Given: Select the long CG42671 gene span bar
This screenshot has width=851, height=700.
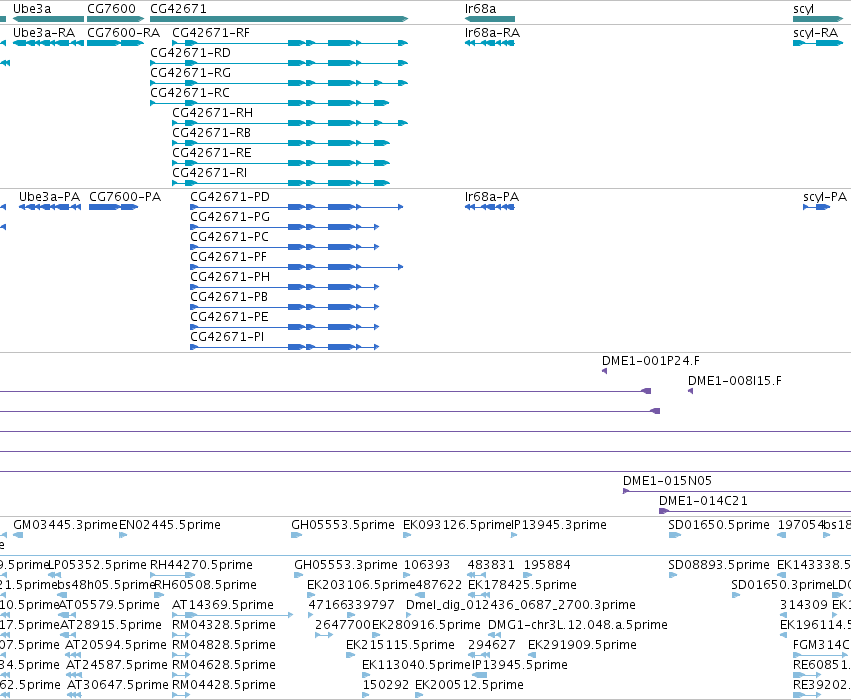Looking at the screenshot, I should pyautogui.click(x=279, y=19).
